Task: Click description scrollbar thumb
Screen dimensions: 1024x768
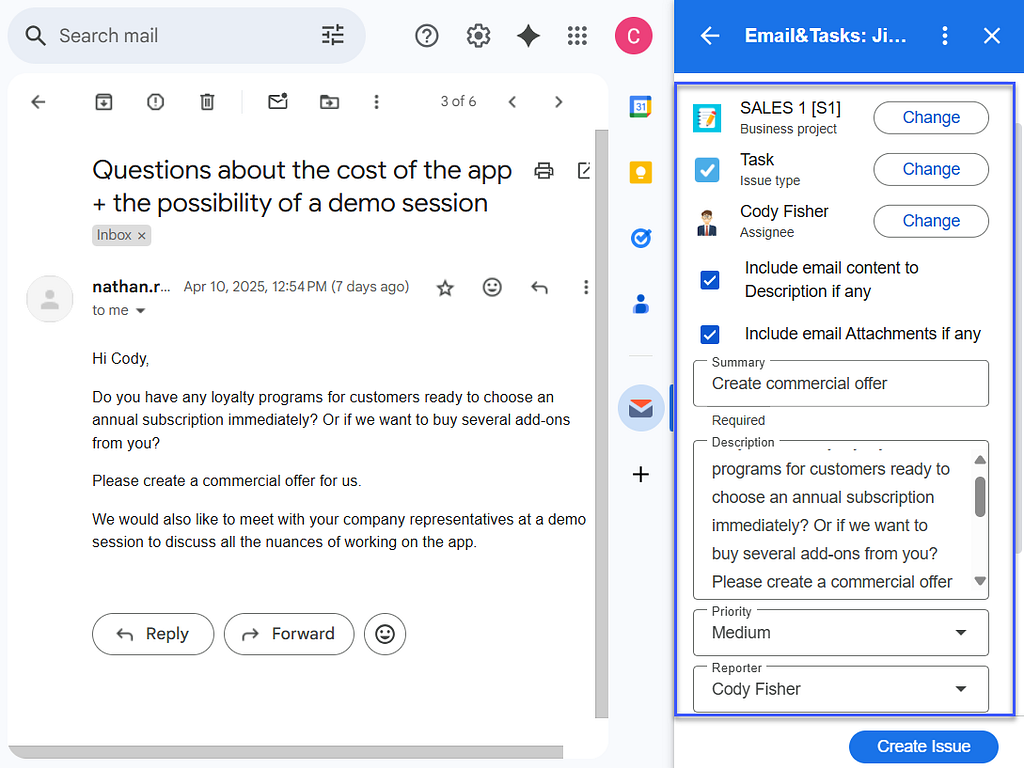Action: click(x=980, y=497)
